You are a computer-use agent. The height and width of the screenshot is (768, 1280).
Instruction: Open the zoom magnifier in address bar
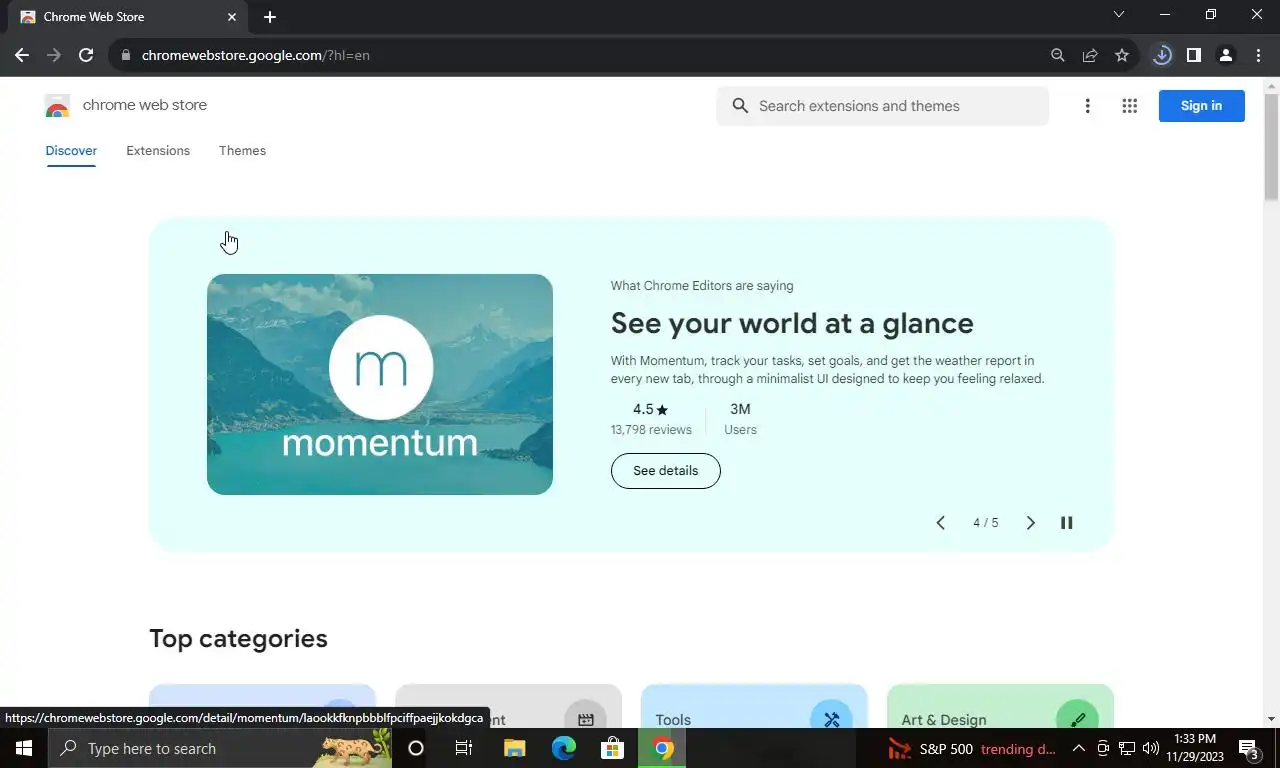1058,55
